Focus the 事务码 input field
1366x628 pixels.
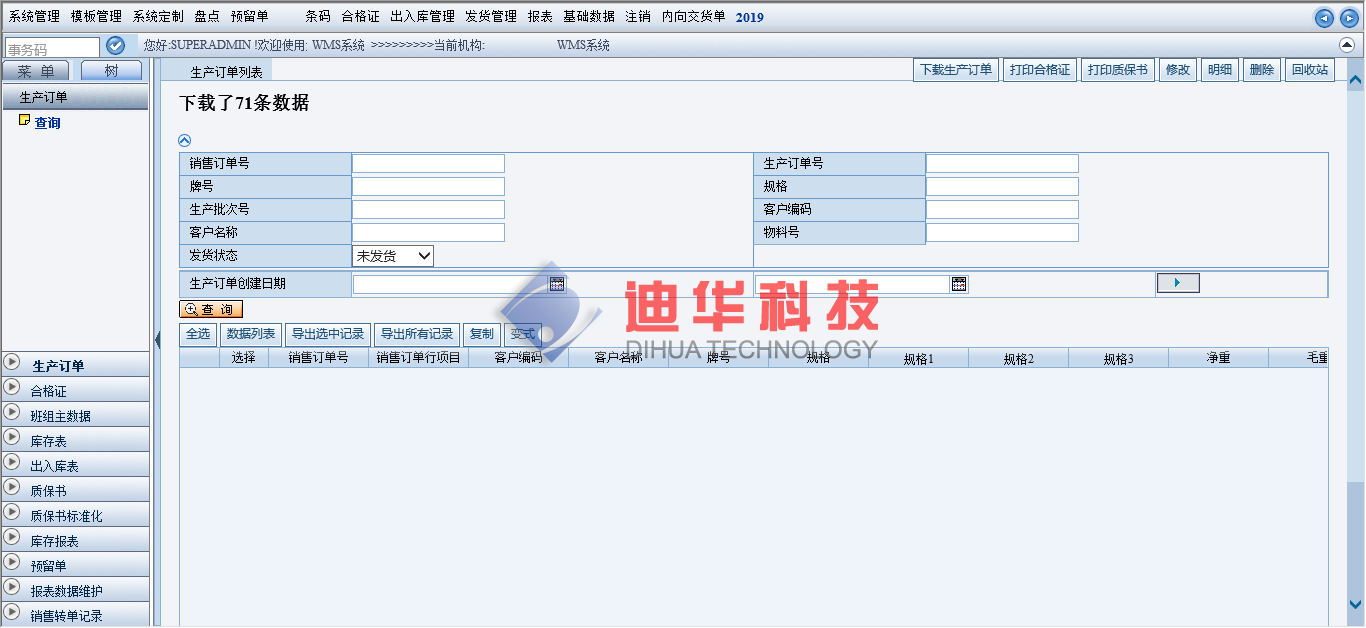[x=53, y=47]
